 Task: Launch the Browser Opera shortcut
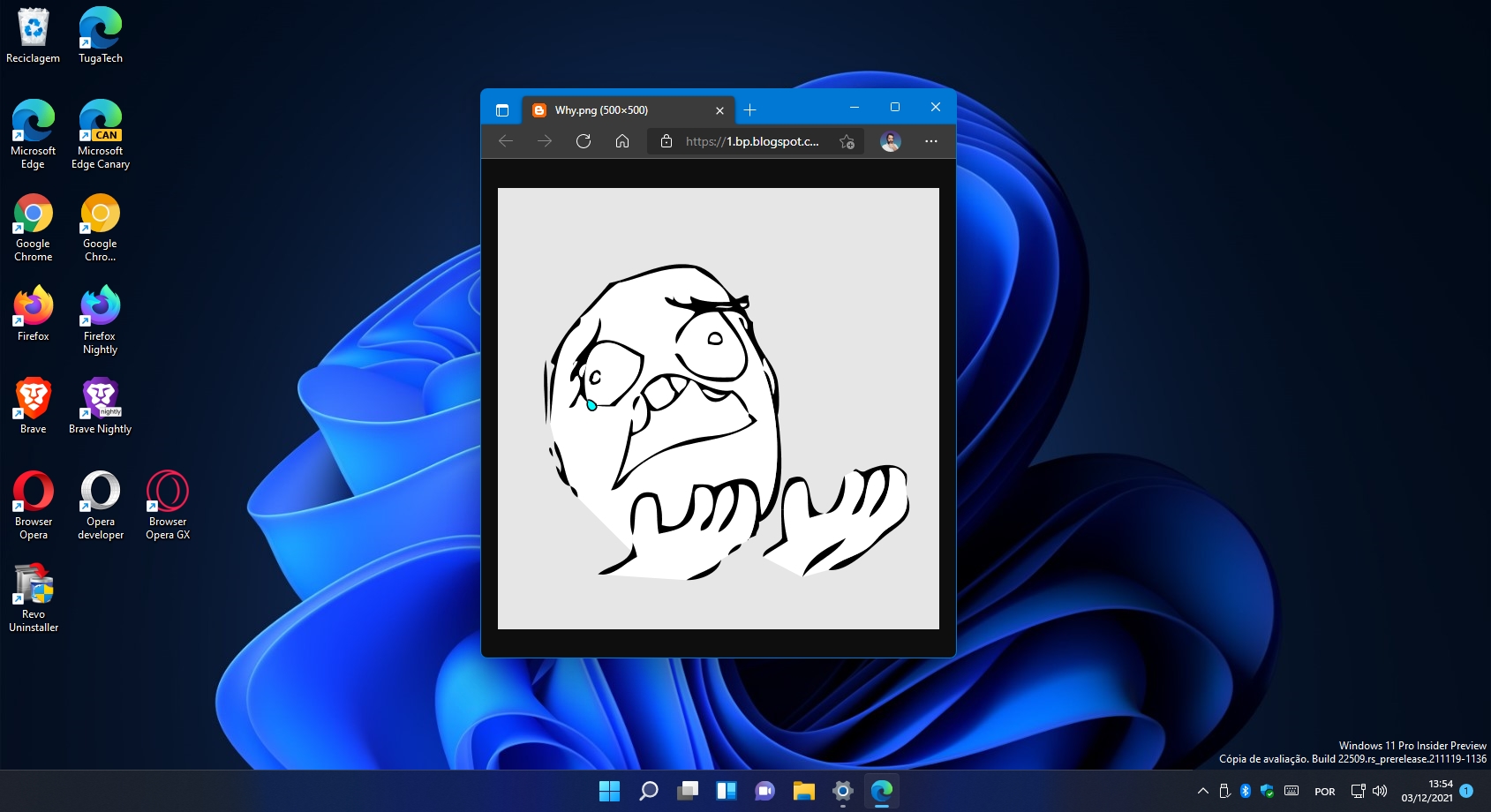coord(34,505)
